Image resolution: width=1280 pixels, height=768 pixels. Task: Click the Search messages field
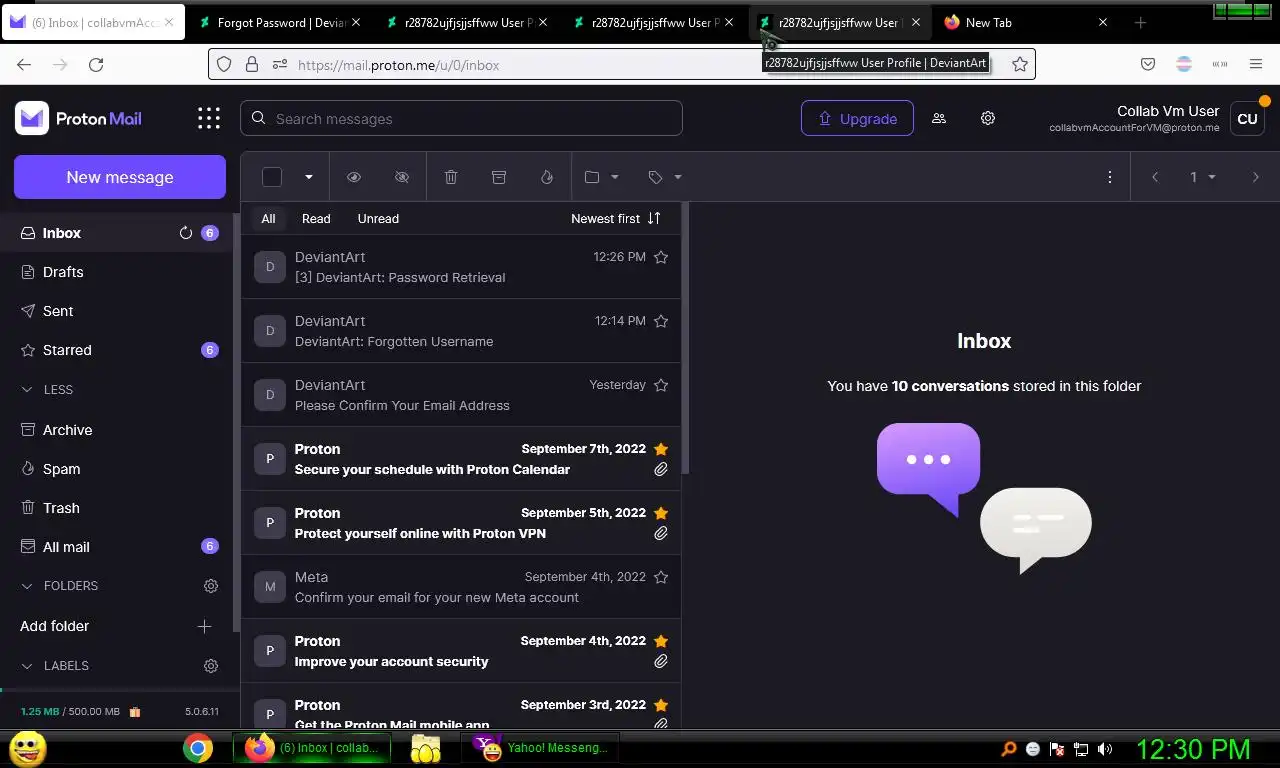pyautogui.click(x=461, y=118)
